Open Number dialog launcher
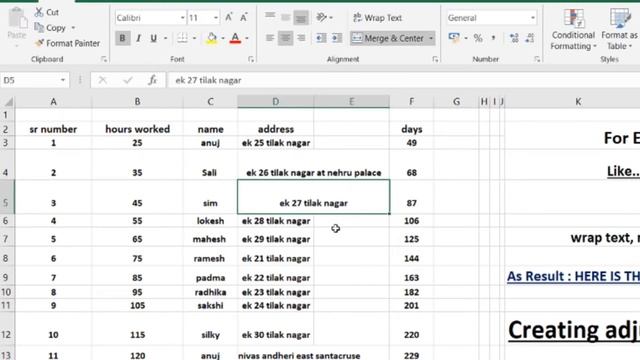 537,60
